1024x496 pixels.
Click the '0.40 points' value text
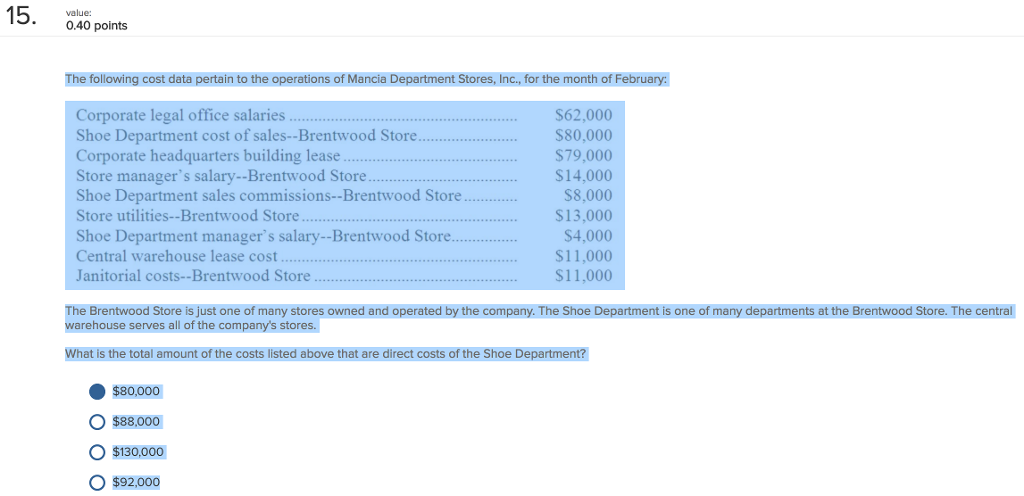point(97,26)
